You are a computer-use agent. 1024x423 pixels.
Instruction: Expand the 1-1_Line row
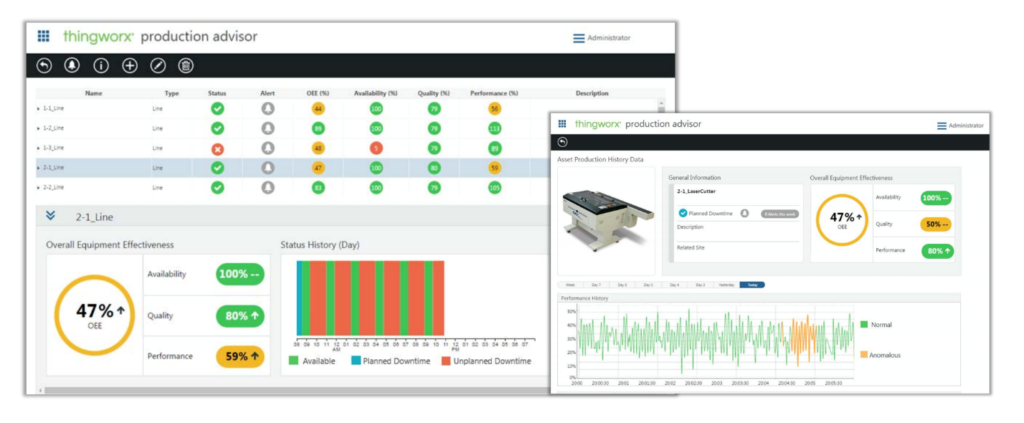click(x=39, y=109)
